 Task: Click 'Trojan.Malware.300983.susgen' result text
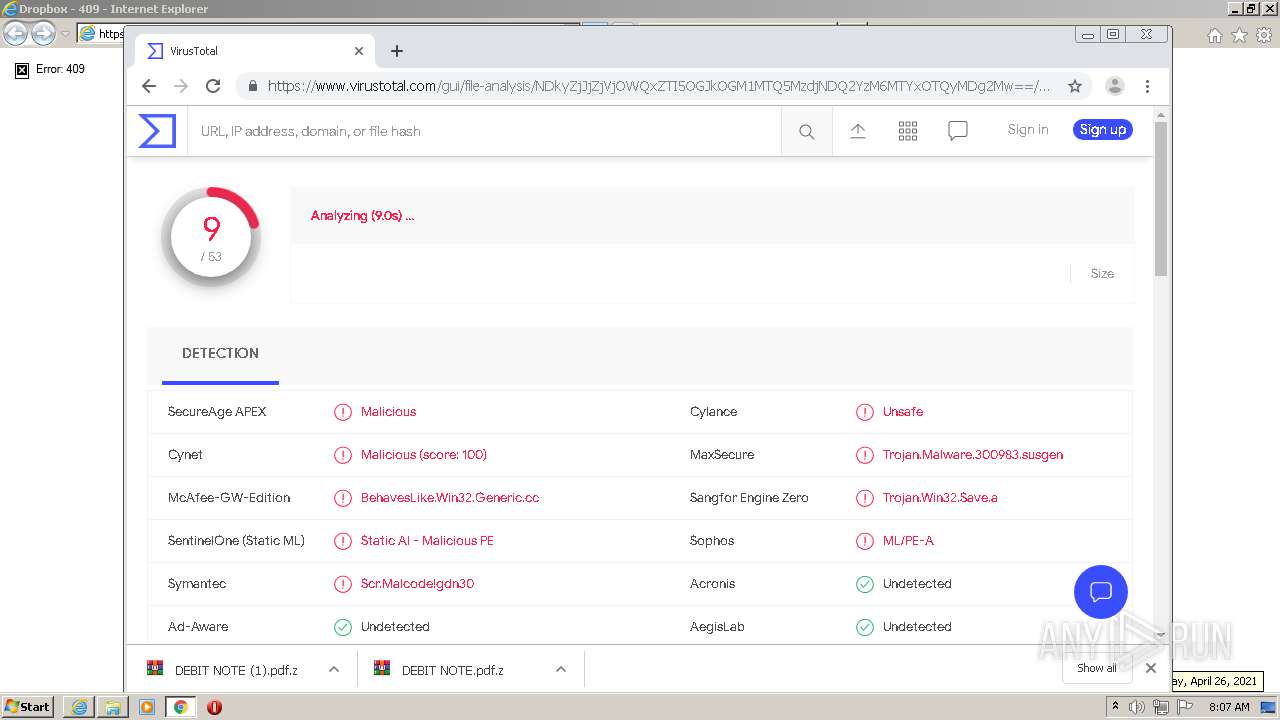click(x=973, y=455)
